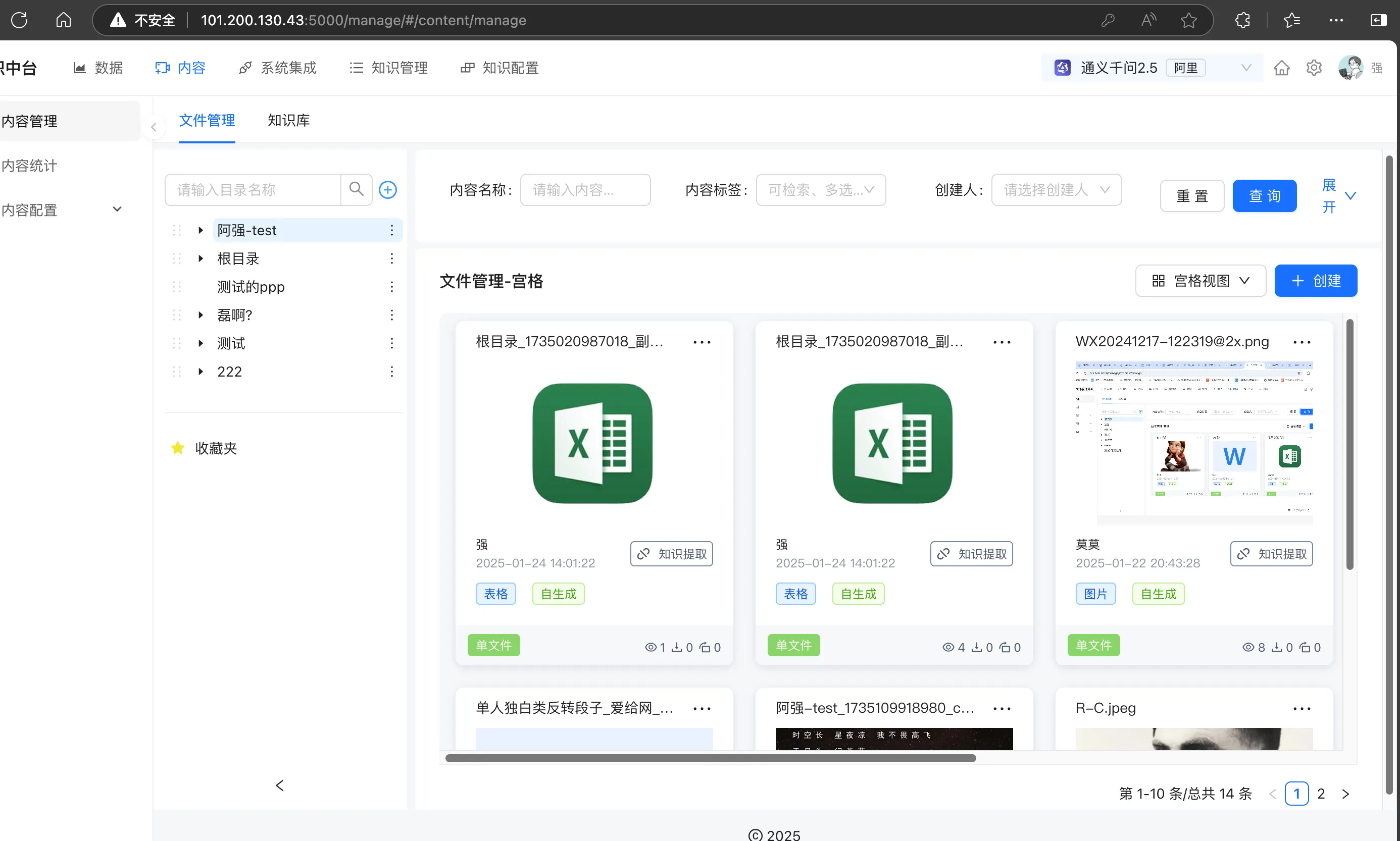Collapse the left sidebar with arrow handle
Screen dimensions: 1400x841
pos(154,127)
